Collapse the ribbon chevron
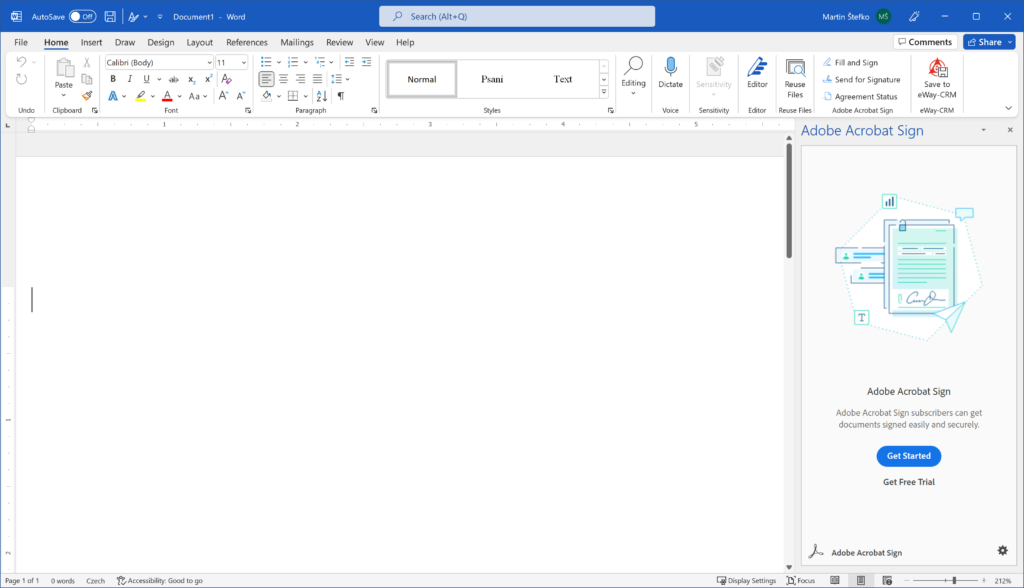This screenshot has width=1024, height=588. [1008, 108]
